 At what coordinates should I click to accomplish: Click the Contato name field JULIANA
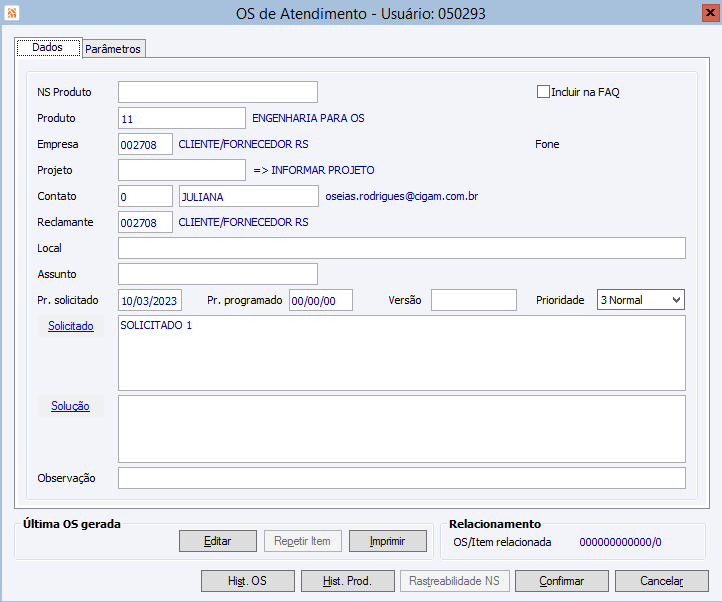pyautogui.click(x=249, y=196)
